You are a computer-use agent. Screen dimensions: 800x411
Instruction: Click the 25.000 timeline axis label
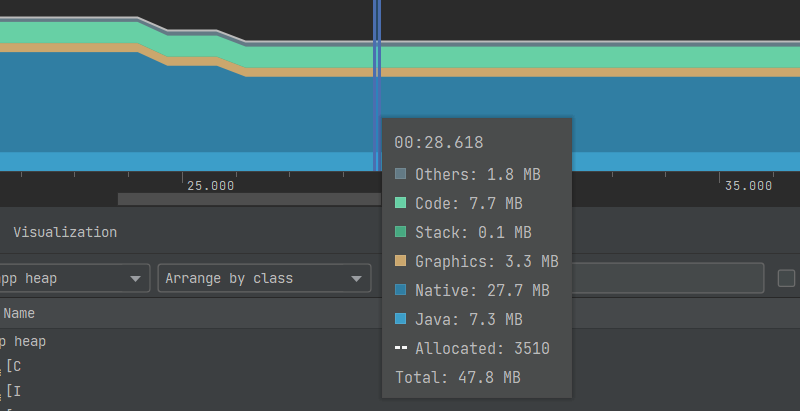pos(210,186)
